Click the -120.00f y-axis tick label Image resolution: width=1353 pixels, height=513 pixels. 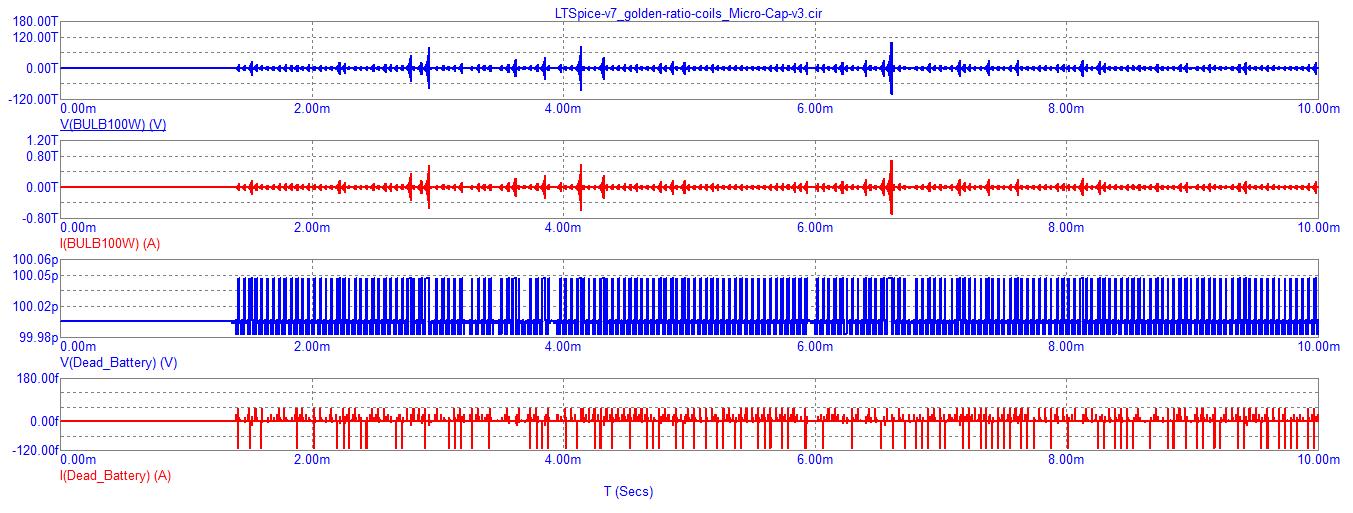[x=32, y=450]
